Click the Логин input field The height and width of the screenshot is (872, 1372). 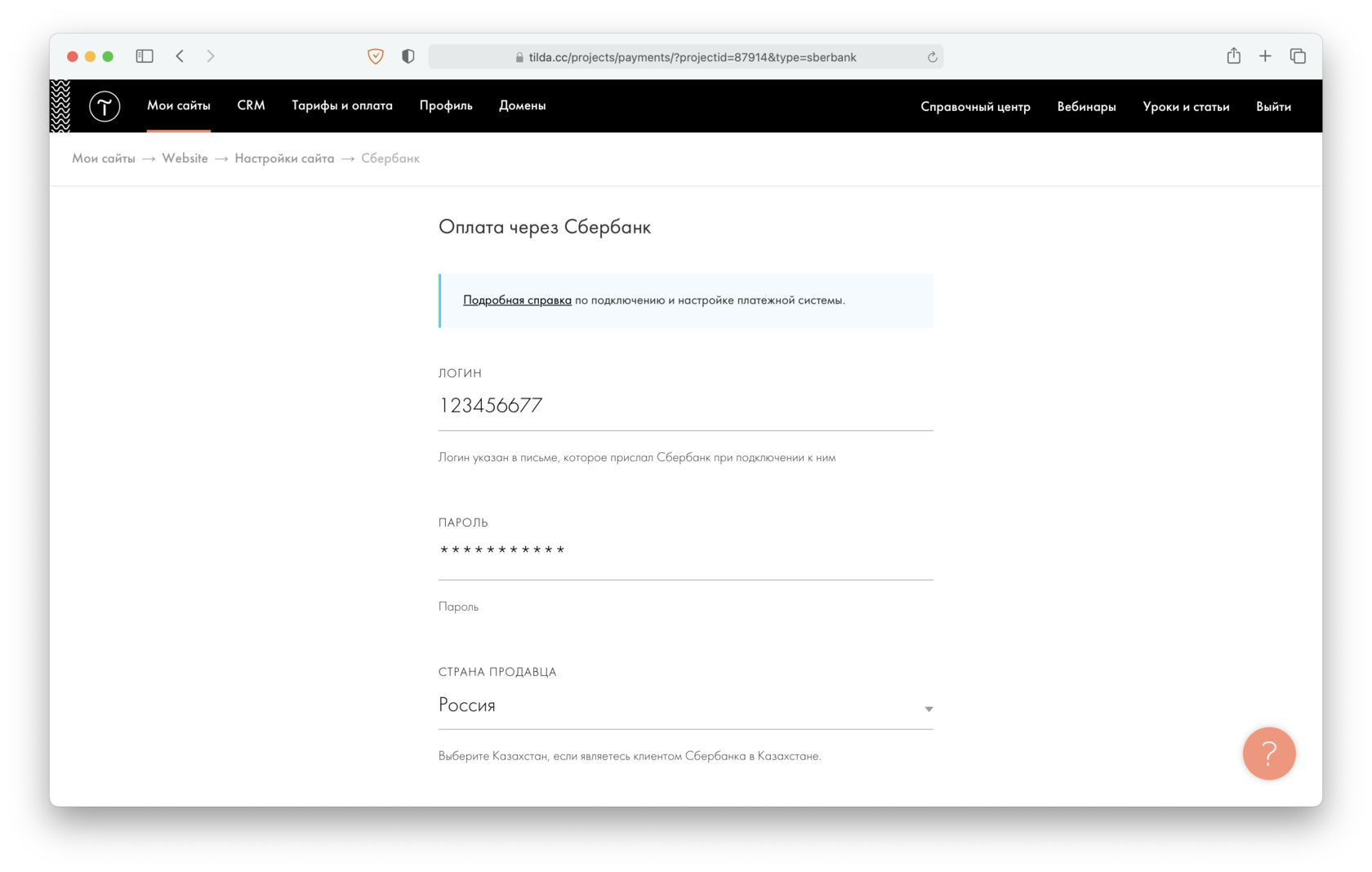(x=686, y=407)
